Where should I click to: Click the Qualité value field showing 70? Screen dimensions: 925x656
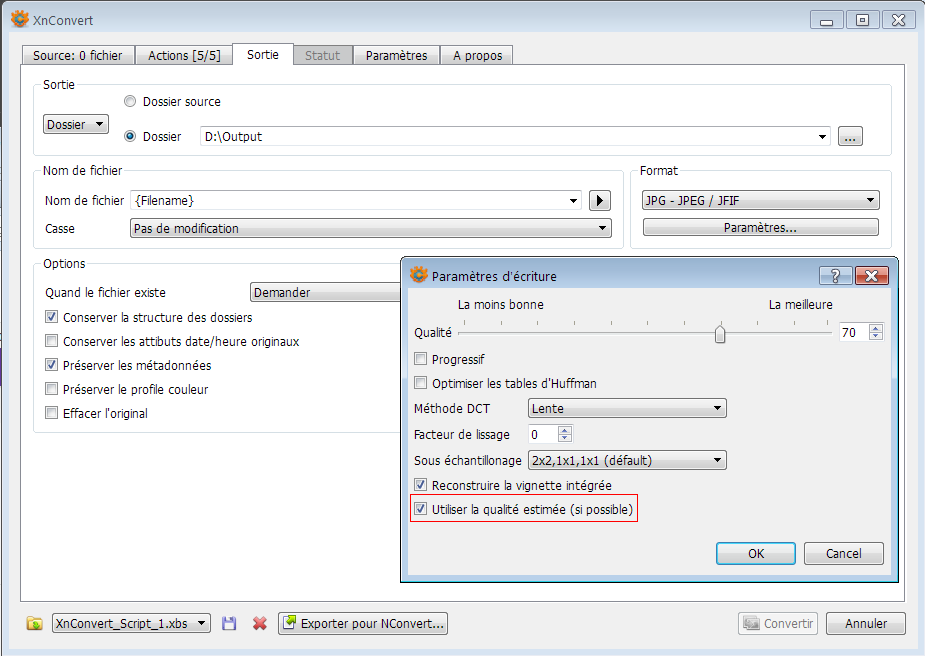coord(854,333)
